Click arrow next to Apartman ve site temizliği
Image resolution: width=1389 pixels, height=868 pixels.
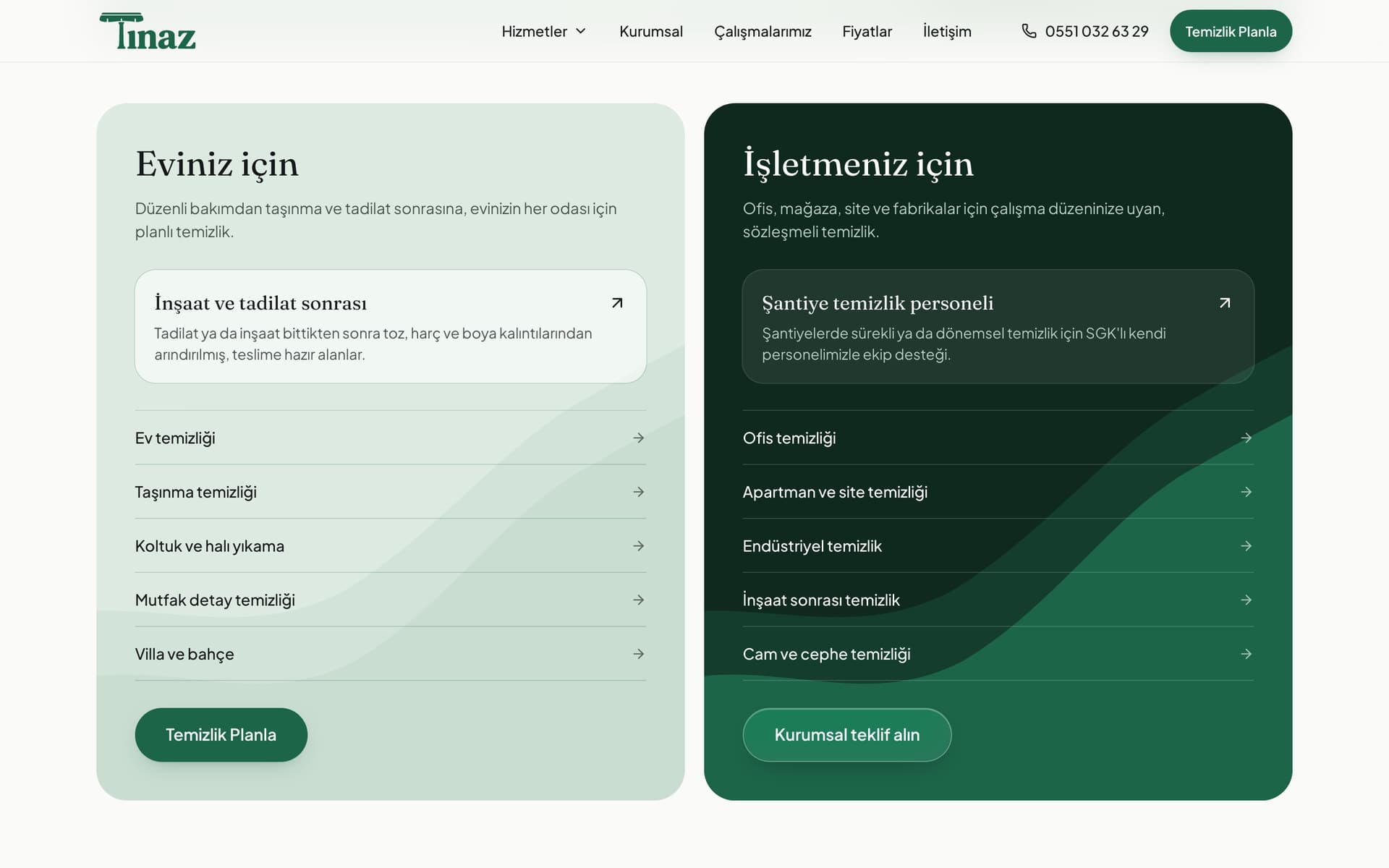[x=1246, y=492]
